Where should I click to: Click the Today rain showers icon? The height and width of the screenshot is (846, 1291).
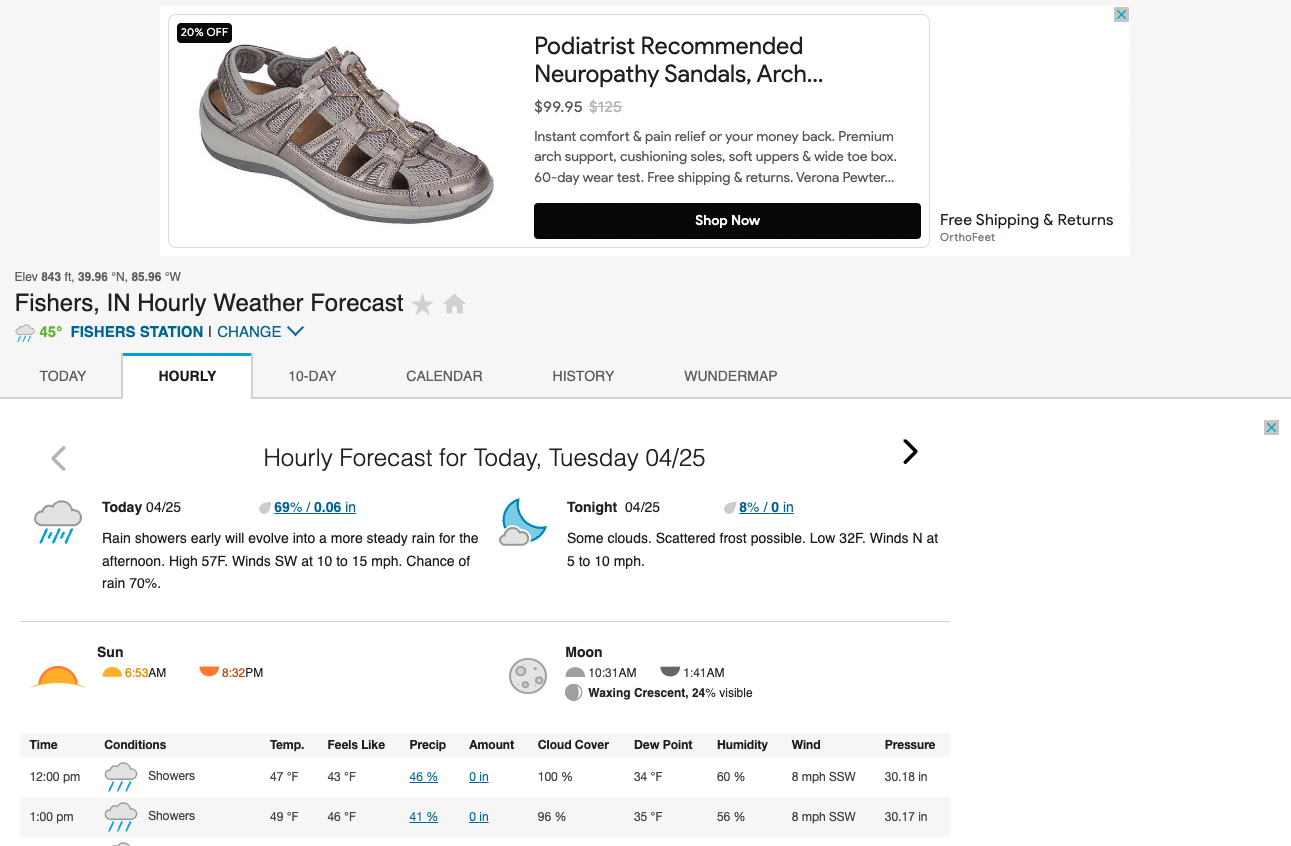(58, 522)
